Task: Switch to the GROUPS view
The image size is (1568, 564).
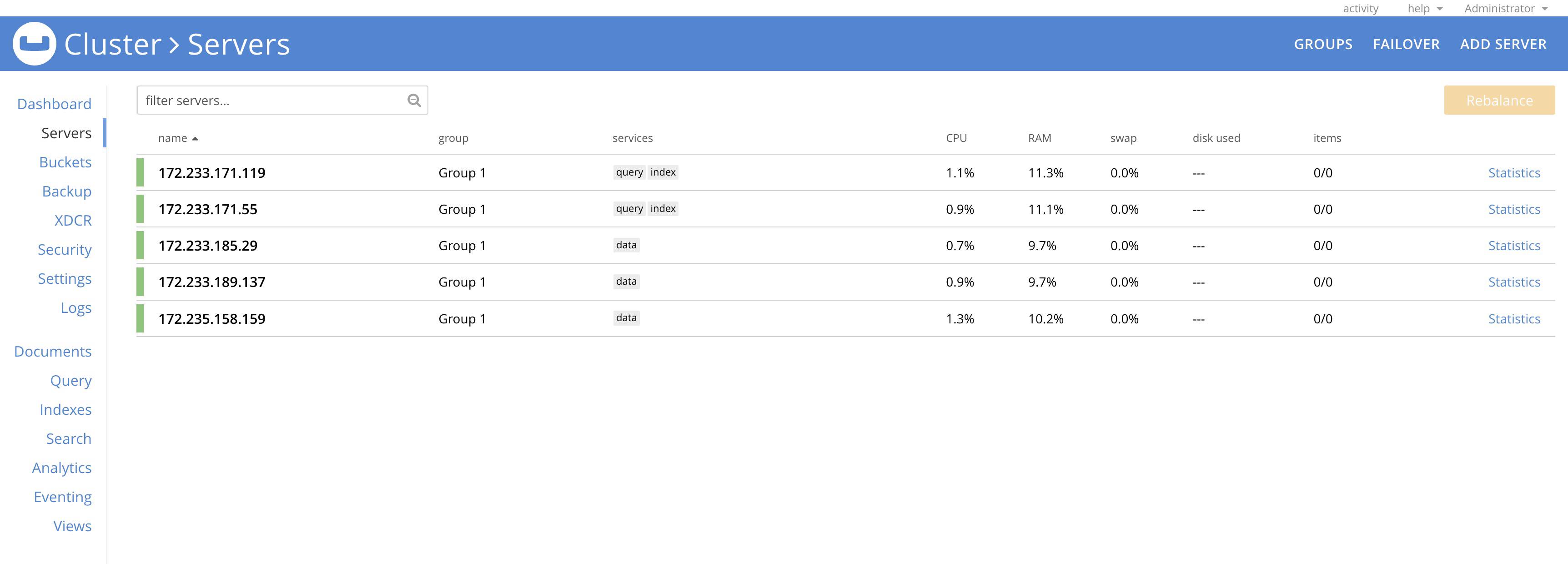Action: point(1323,43)
